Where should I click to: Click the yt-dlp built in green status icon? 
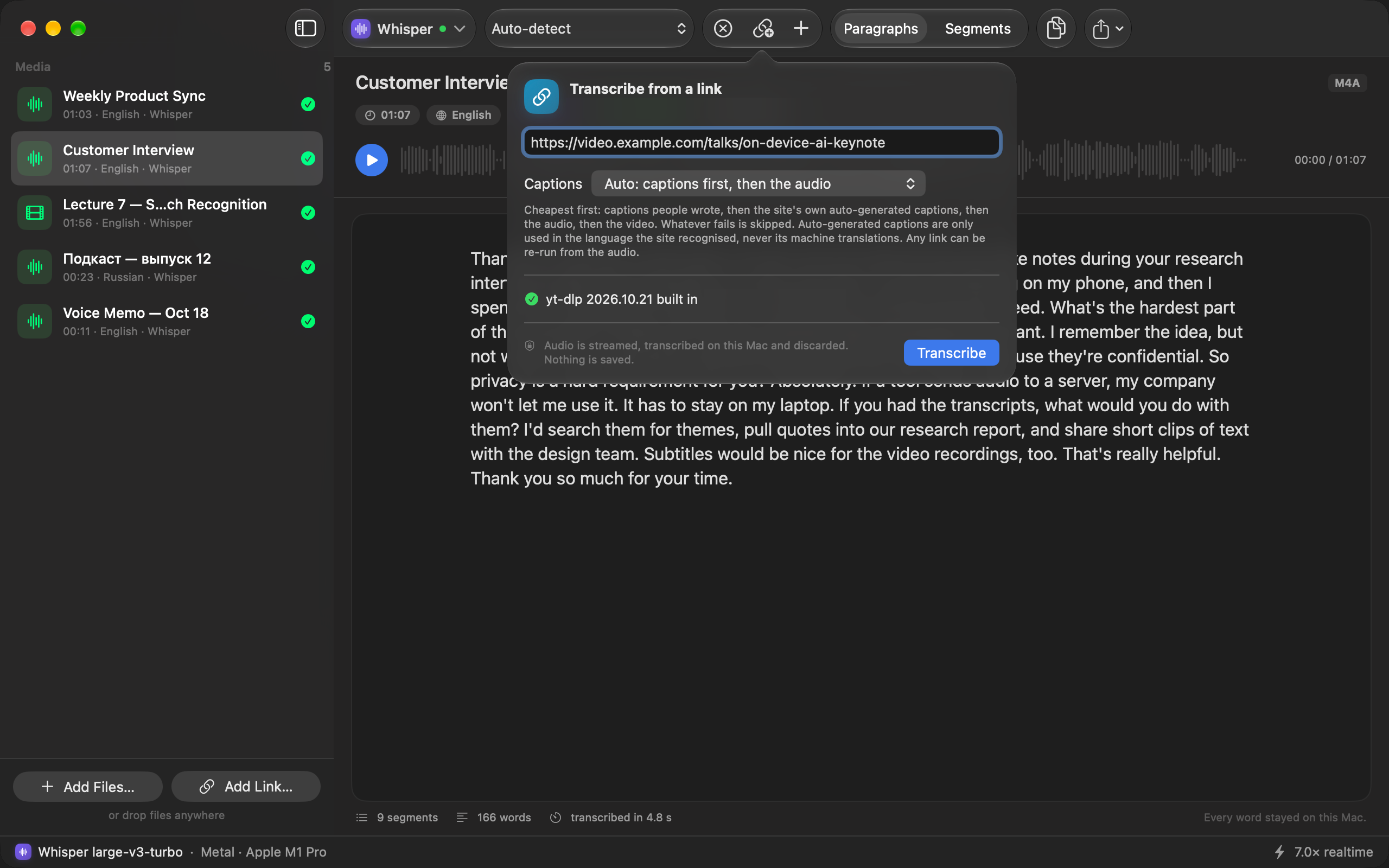coord(532,299)
